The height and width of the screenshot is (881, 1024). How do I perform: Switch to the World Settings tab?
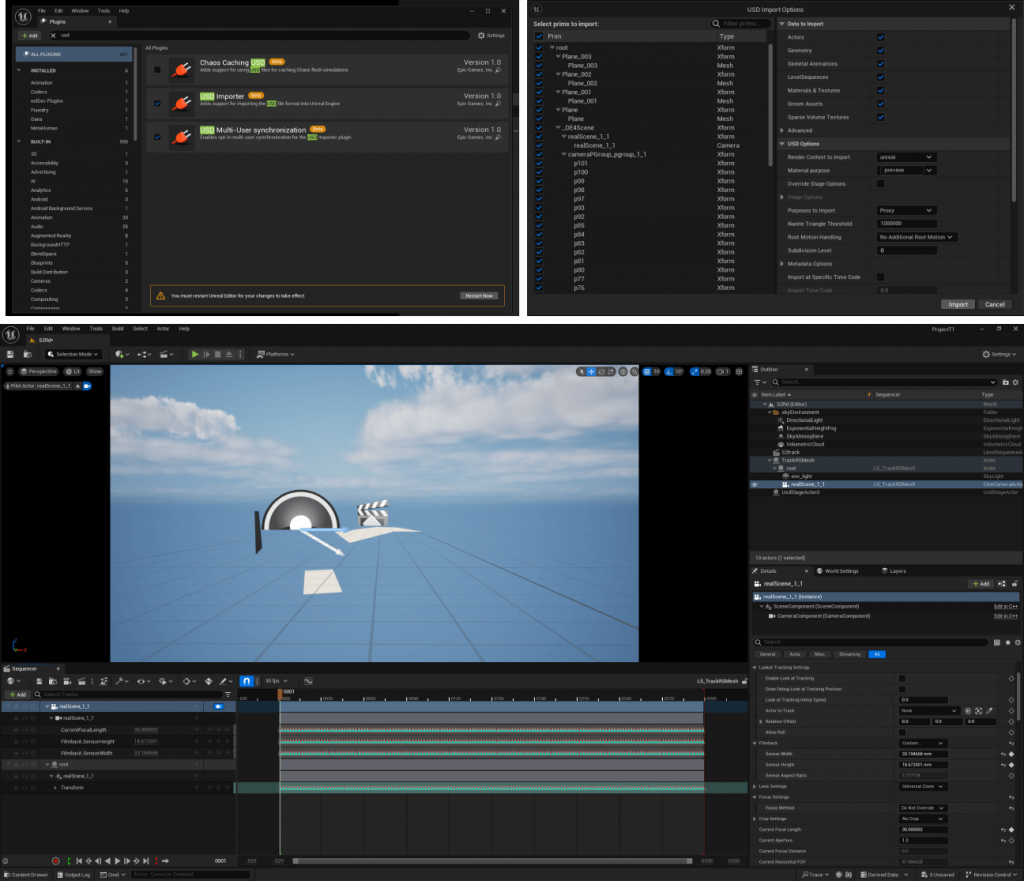(x=837, y=571)
